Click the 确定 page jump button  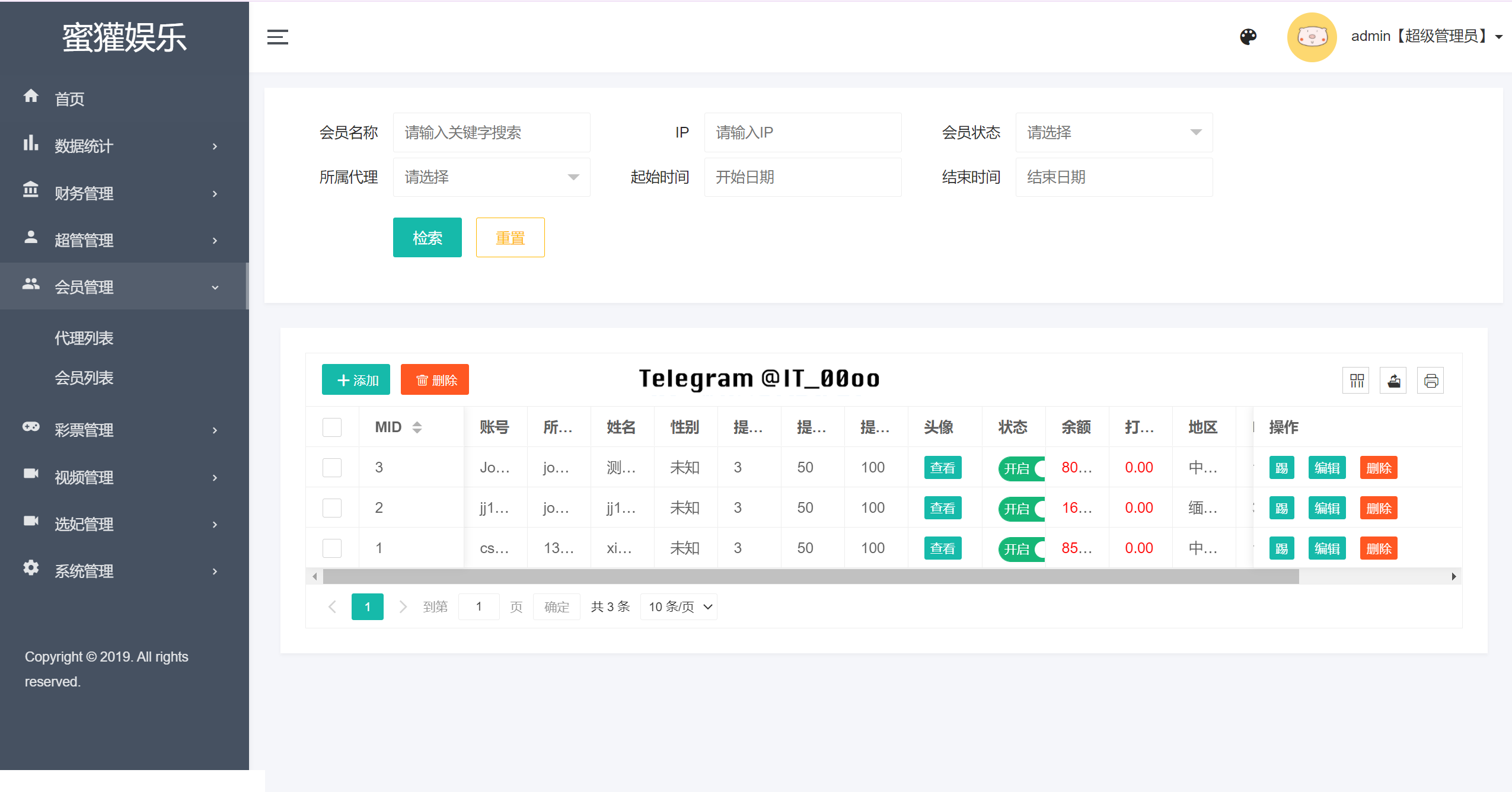click(x=557, y=606)
